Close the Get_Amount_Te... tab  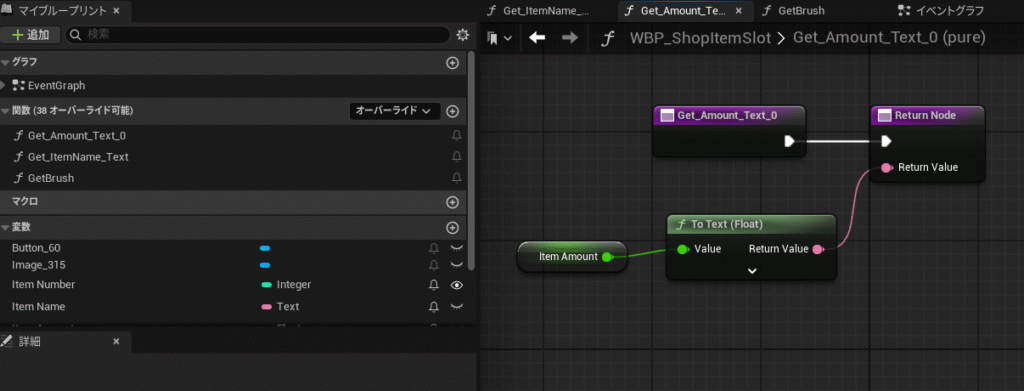(x=739, y=11)
